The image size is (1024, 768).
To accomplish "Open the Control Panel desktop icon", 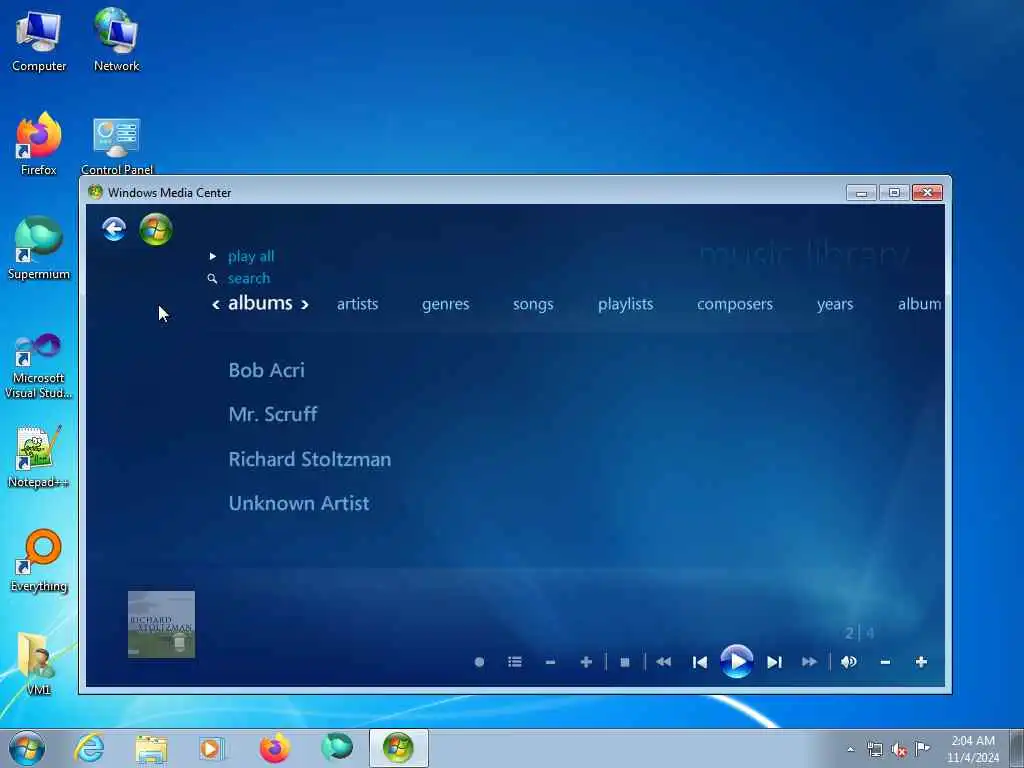I will point(117,146).
